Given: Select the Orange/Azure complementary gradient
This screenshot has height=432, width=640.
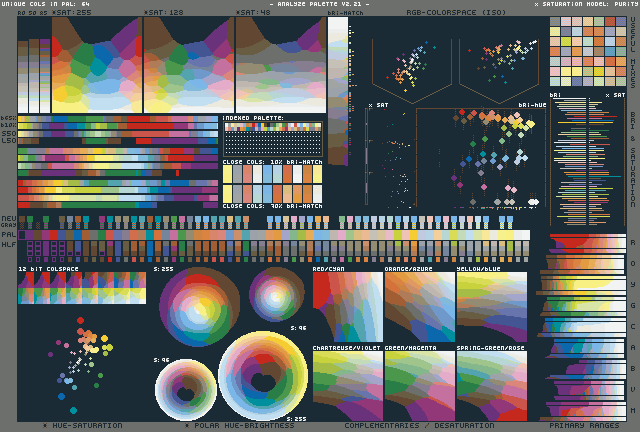Looking at the screenshot, I should click(x=418, y=307).
